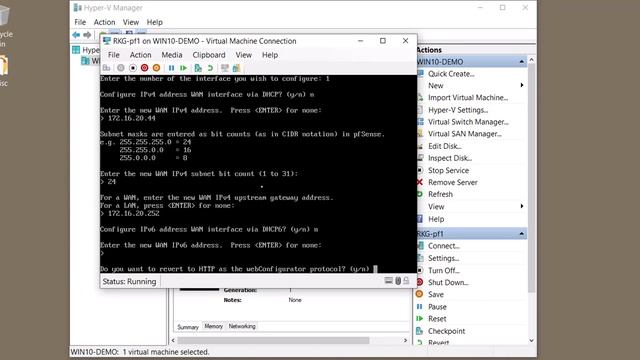Image resolution: width=640 pixels, height=360 pixels.
Task: Expand the View submenu arrow in Actions
Action: coord(522,206)
